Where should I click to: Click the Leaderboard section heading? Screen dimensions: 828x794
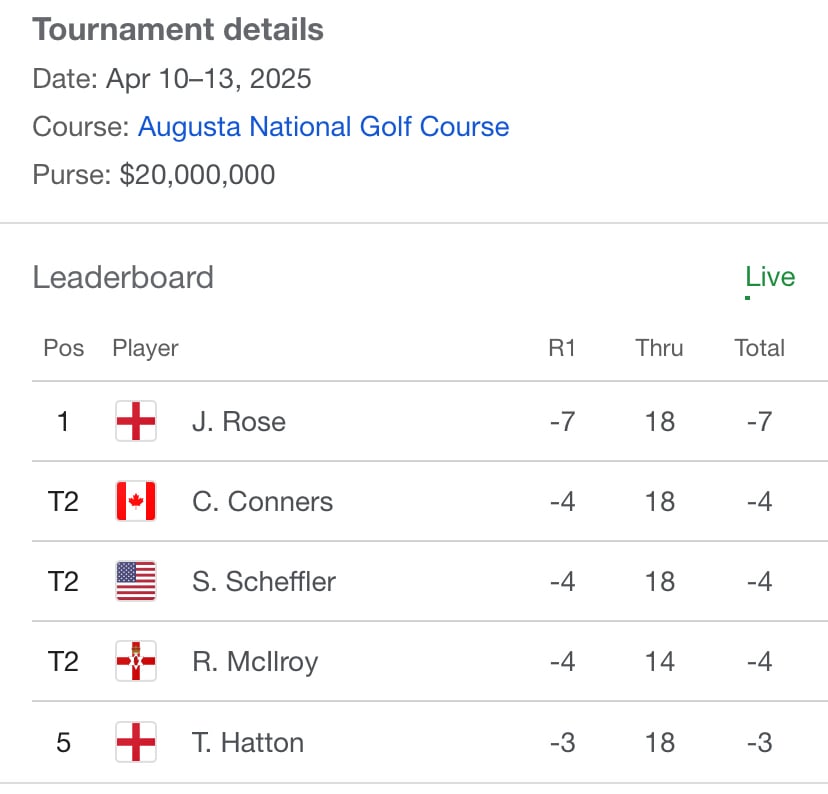coord(123,277)
